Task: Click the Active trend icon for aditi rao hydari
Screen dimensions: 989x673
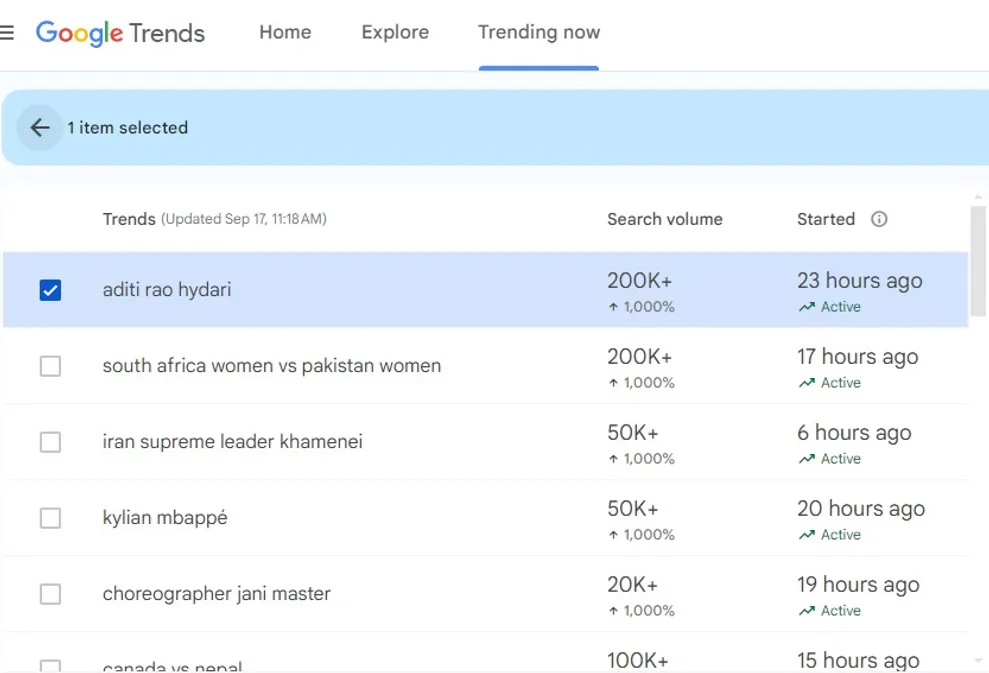Action: click(x=806, y=308)
